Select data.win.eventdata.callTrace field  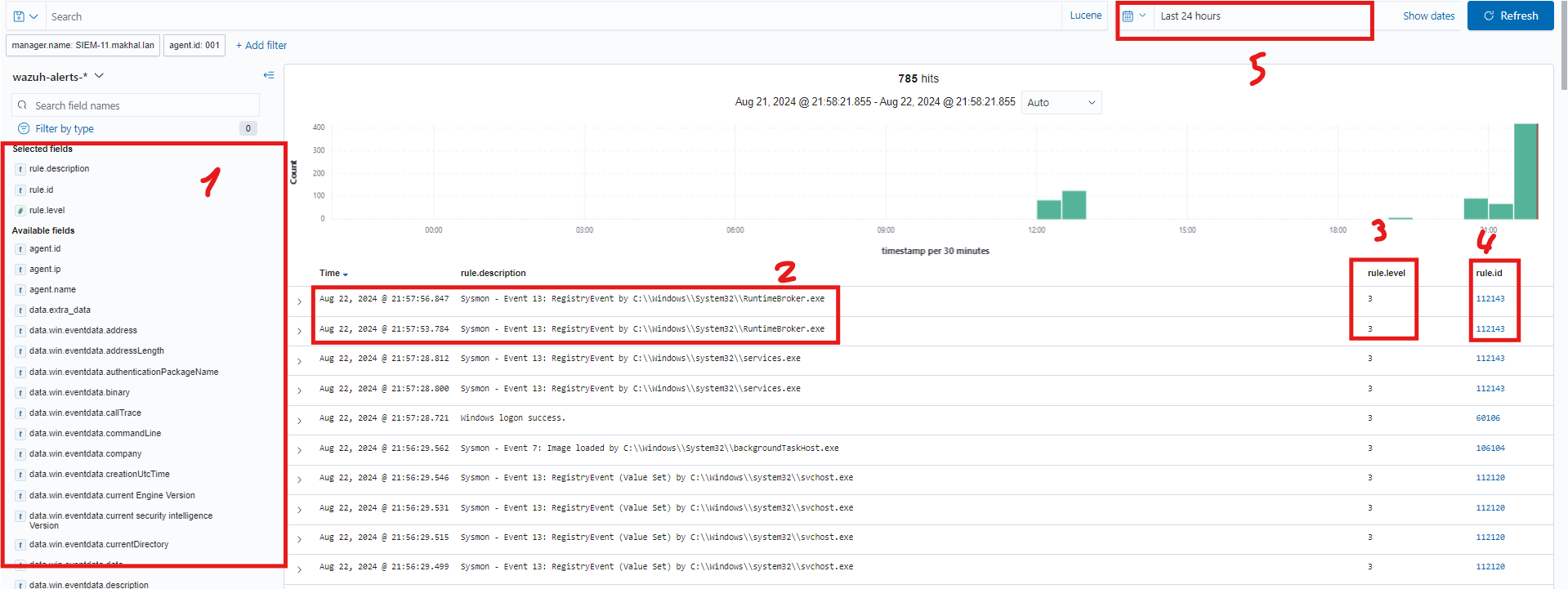pos(85,413)
